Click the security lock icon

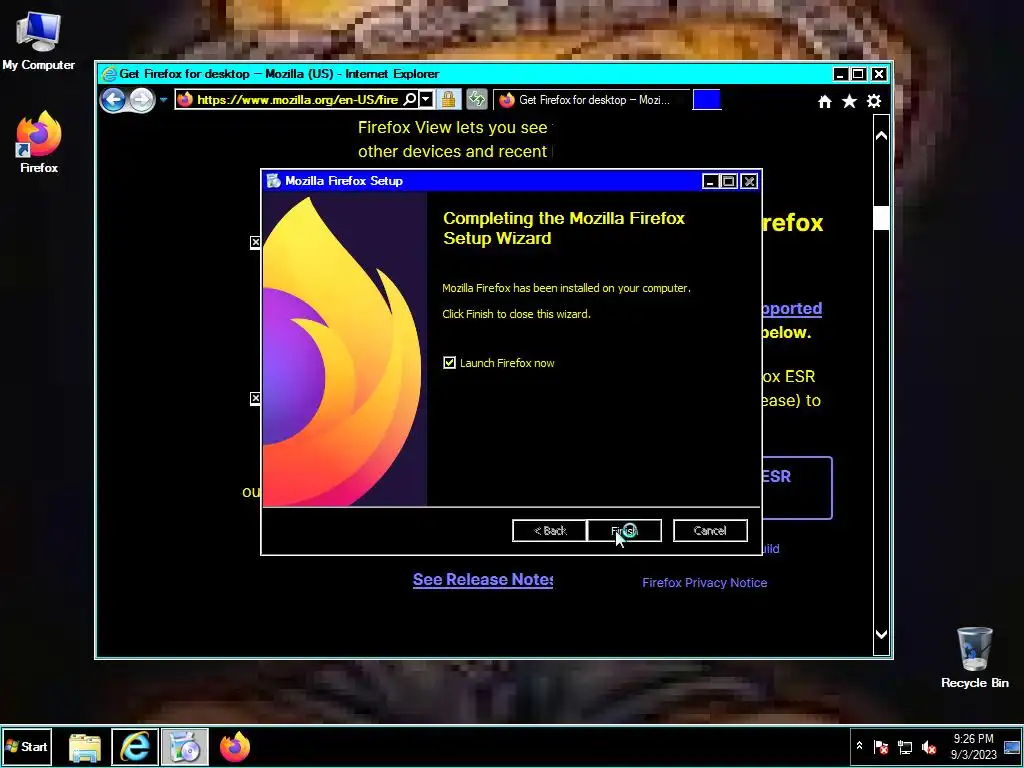tap(449, 100)
